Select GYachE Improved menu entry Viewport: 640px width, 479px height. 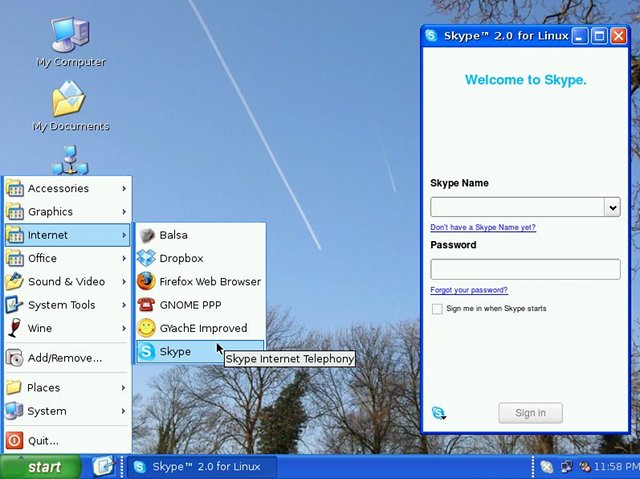(x=200, y=328)
